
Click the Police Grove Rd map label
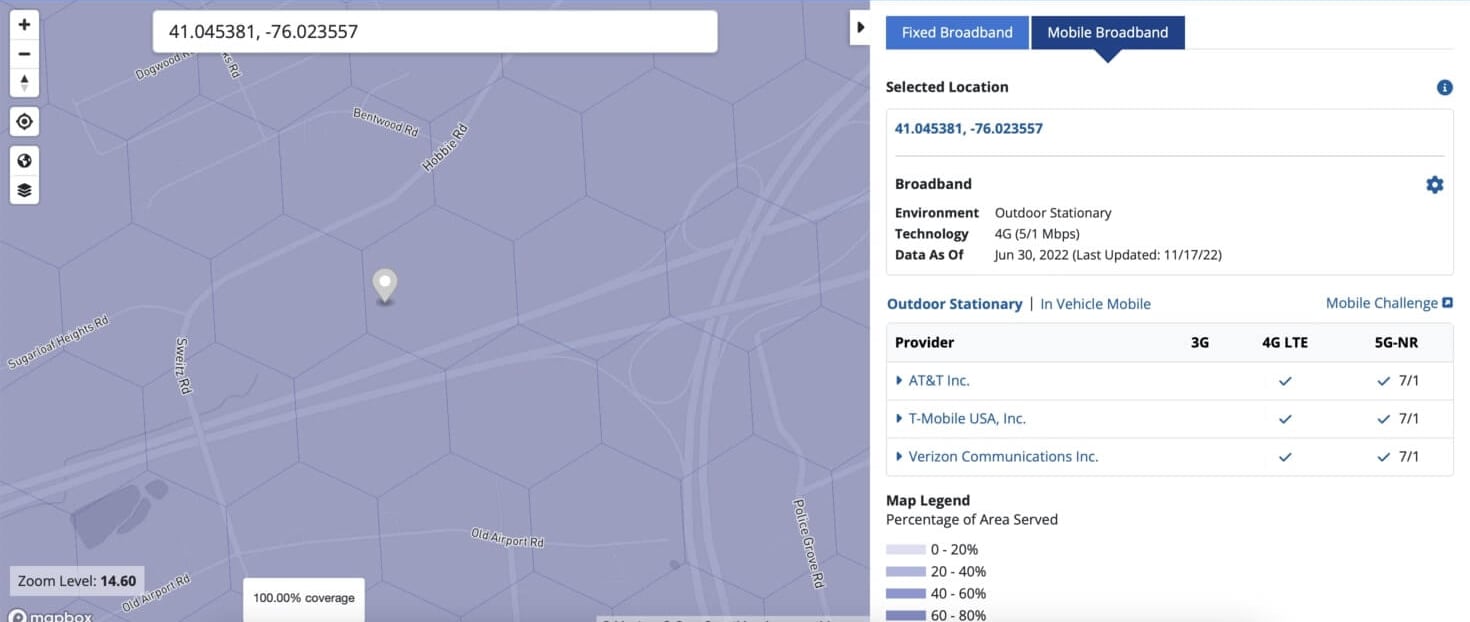pyautogui.click(x=809, y=543)
